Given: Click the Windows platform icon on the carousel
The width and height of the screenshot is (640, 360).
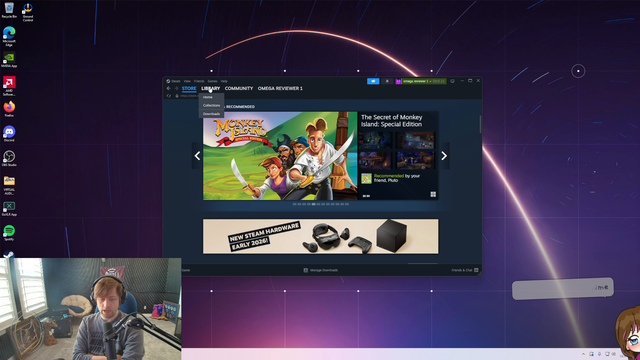Looking at the screenshot, I should [433, 195].
